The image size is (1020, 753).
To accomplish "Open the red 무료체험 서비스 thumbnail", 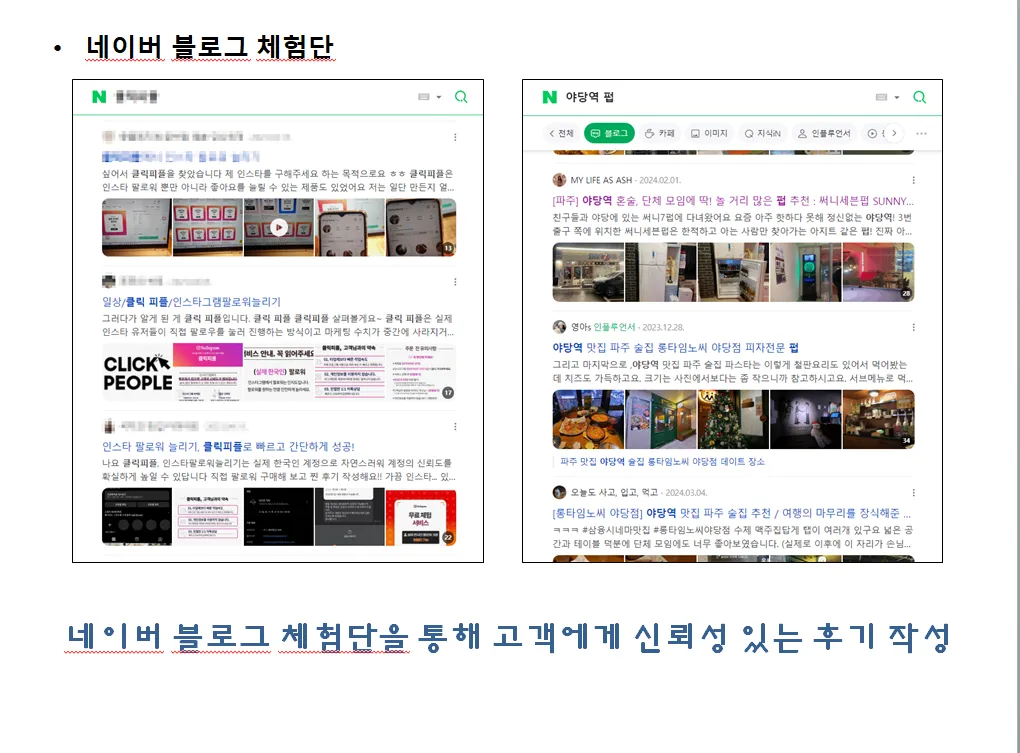I will click(421, 518).
